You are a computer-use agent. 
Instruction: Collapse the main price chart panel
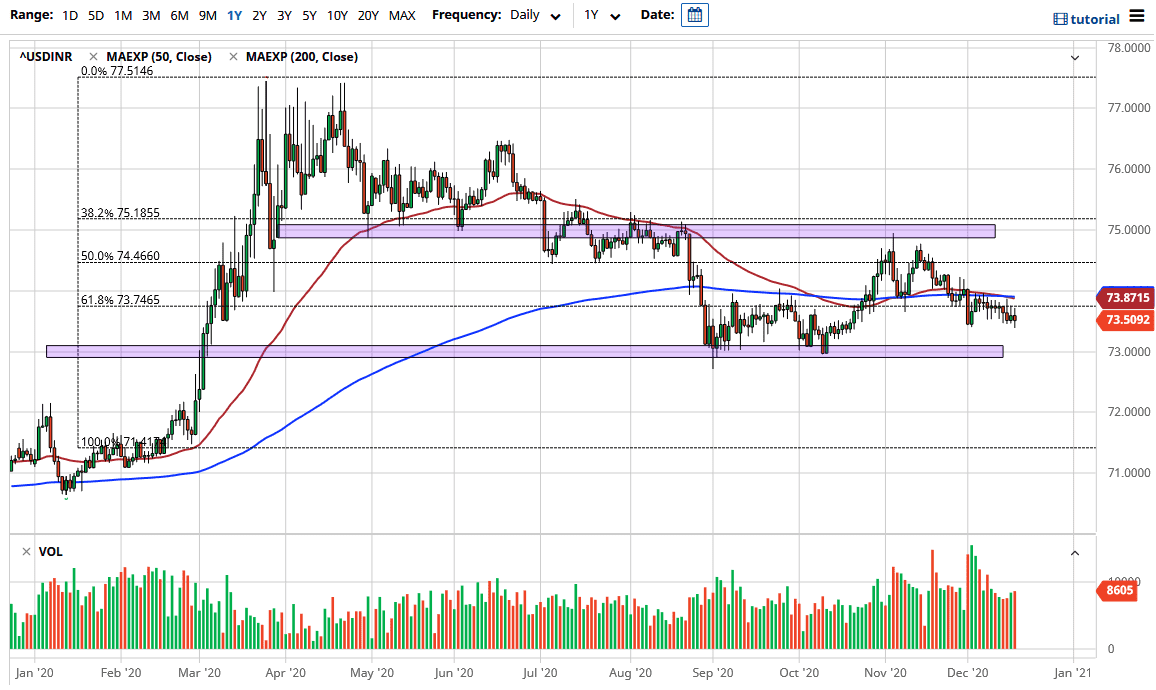(x=1075, y=58)
